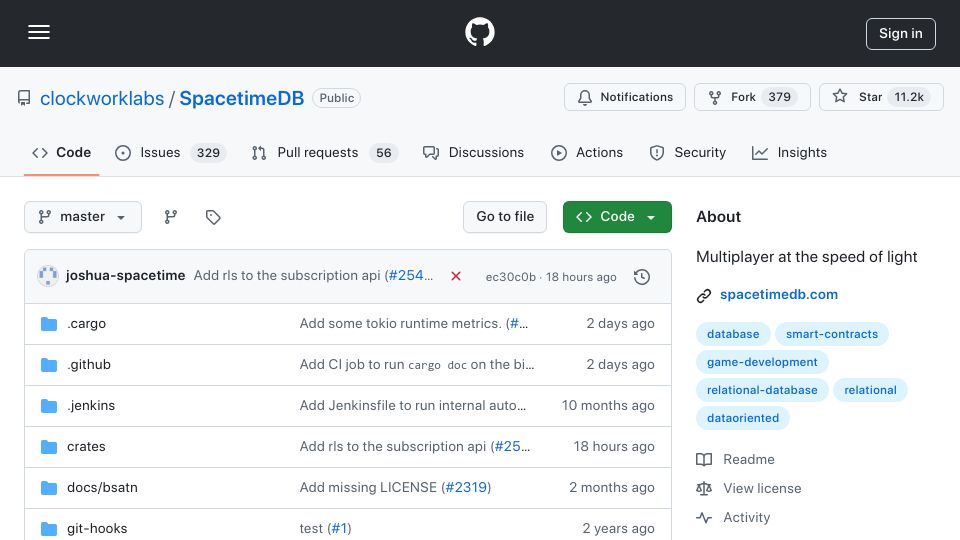
Task: Open the Pull requests tab
Action: (x=324, y=152)
